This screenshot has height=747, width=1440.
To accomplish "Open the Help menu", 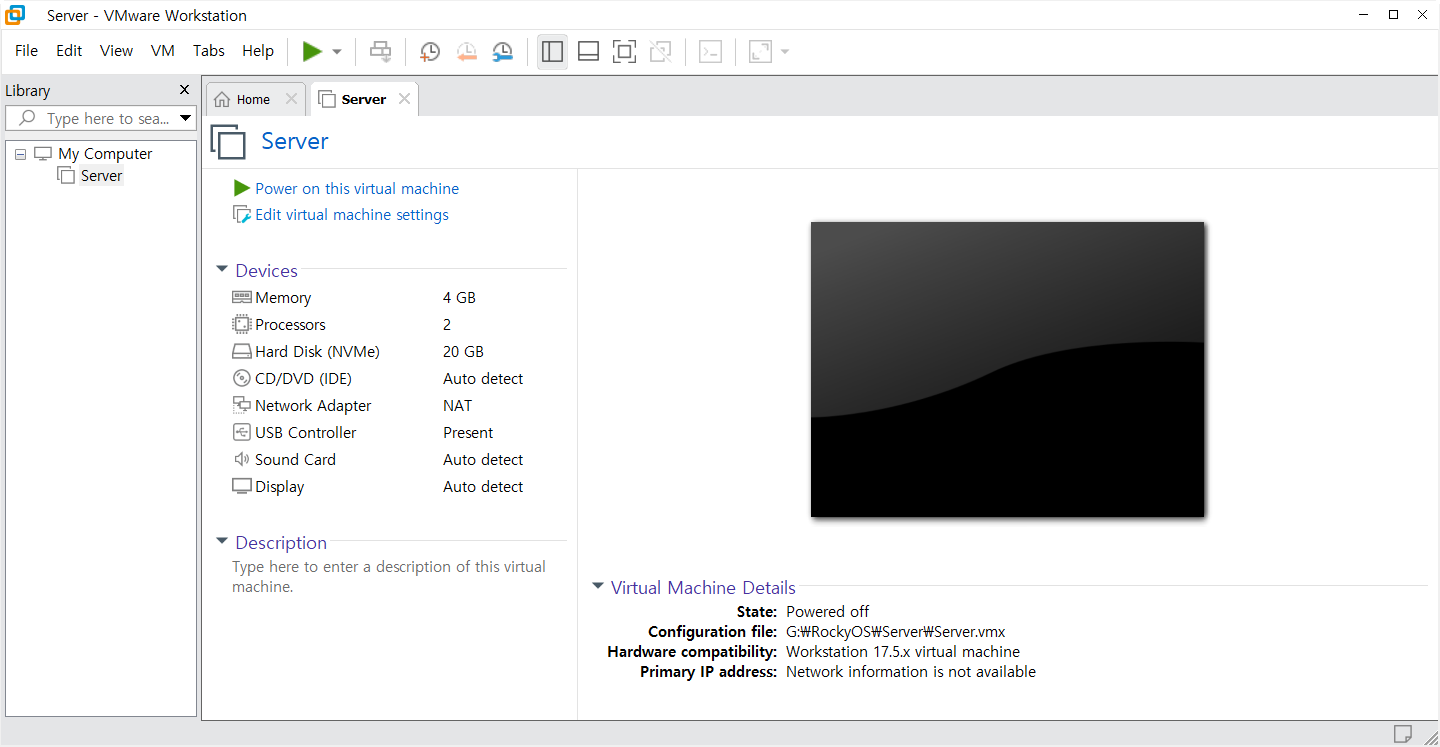I will [x=258, y=51].
